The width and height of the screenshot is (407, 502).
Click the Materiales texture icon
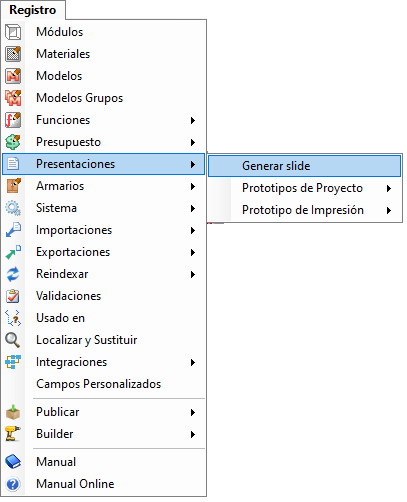point(13,54)
